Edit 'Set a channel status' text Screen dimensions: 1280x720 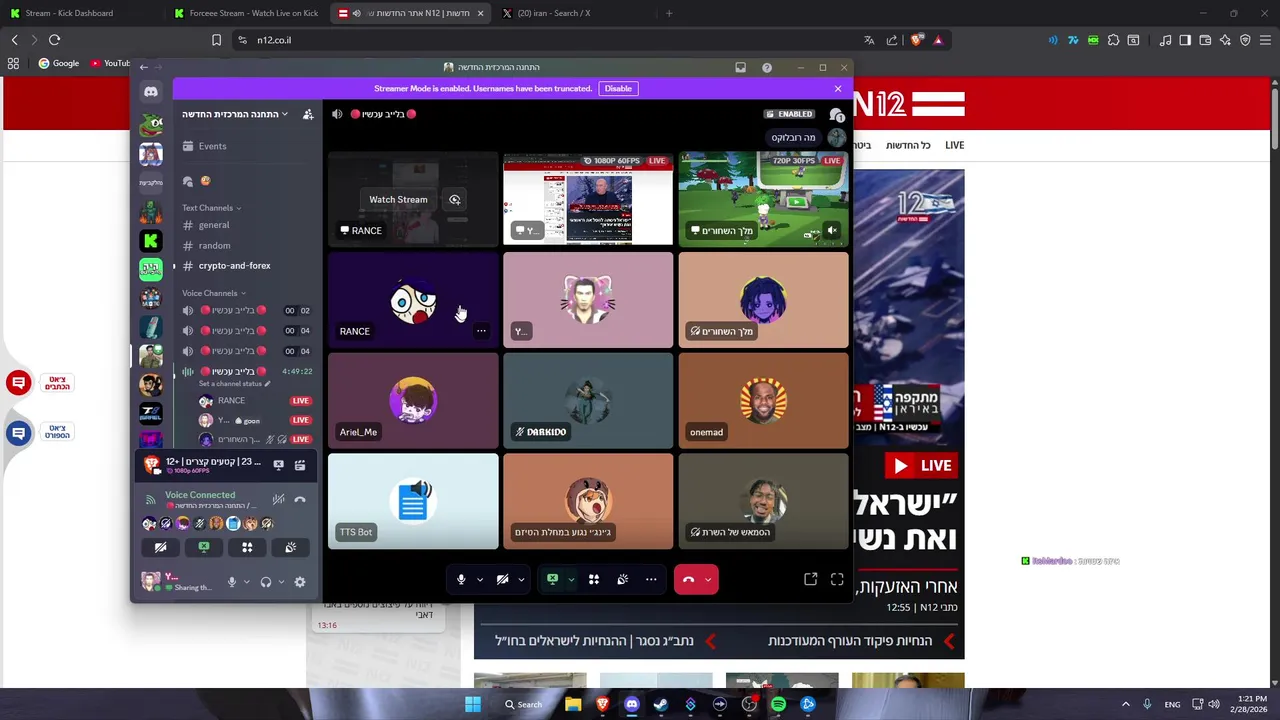(x=234, y=384)
